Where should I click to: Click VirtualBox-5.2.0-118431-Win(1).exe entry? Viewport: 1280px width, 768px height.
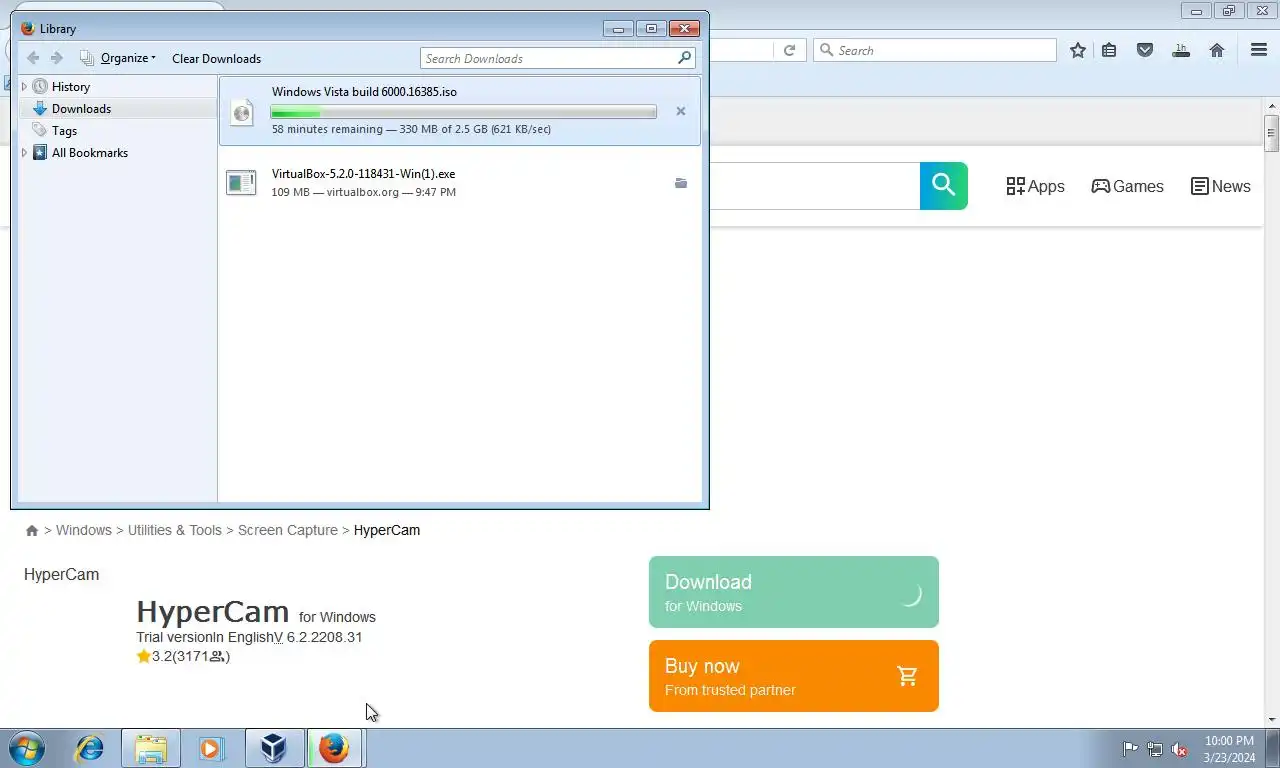[460, 182]
